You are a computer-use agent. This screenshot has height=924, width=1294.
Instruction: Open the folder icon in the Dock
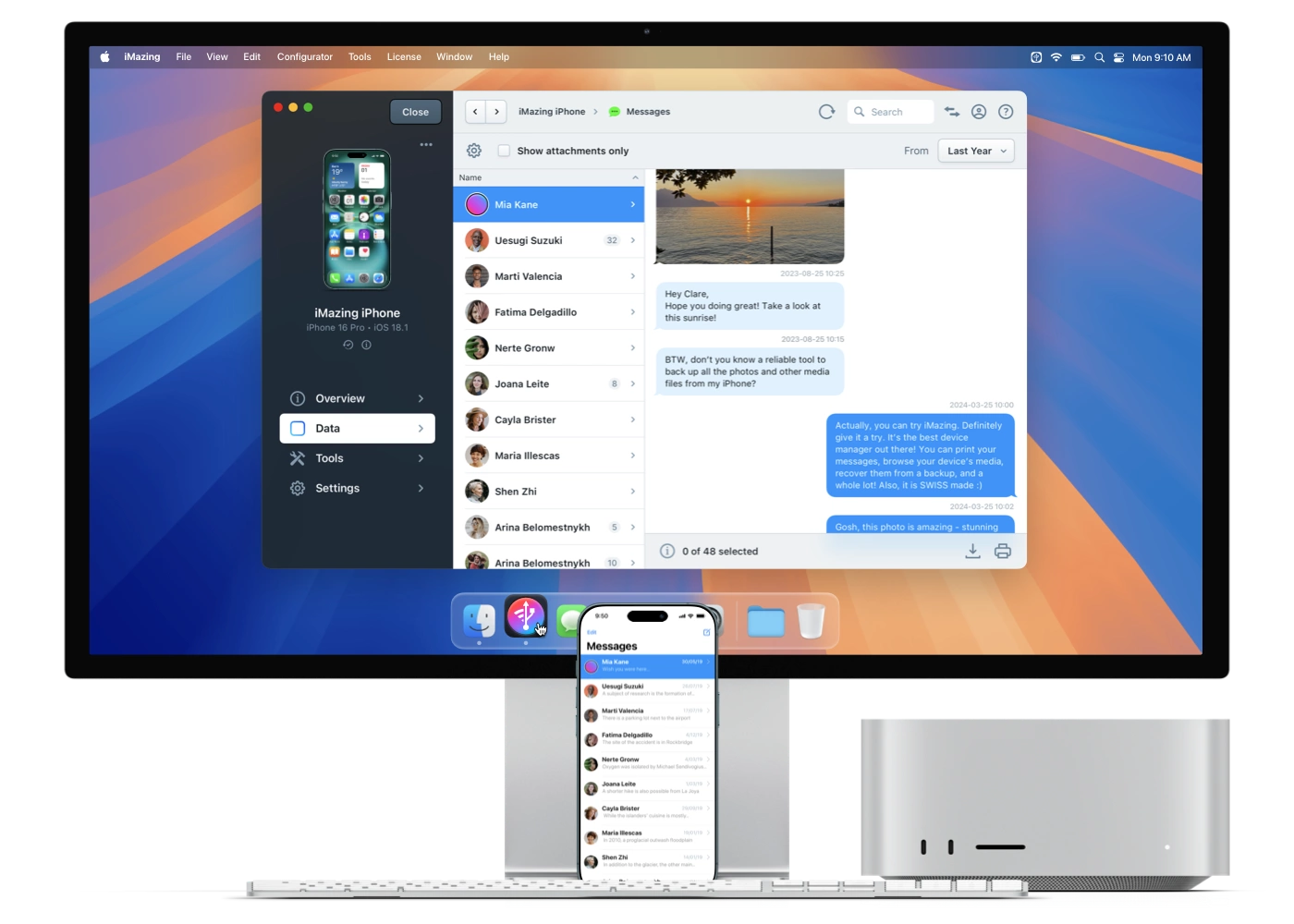pyautogui.click(x=765, y=622)
